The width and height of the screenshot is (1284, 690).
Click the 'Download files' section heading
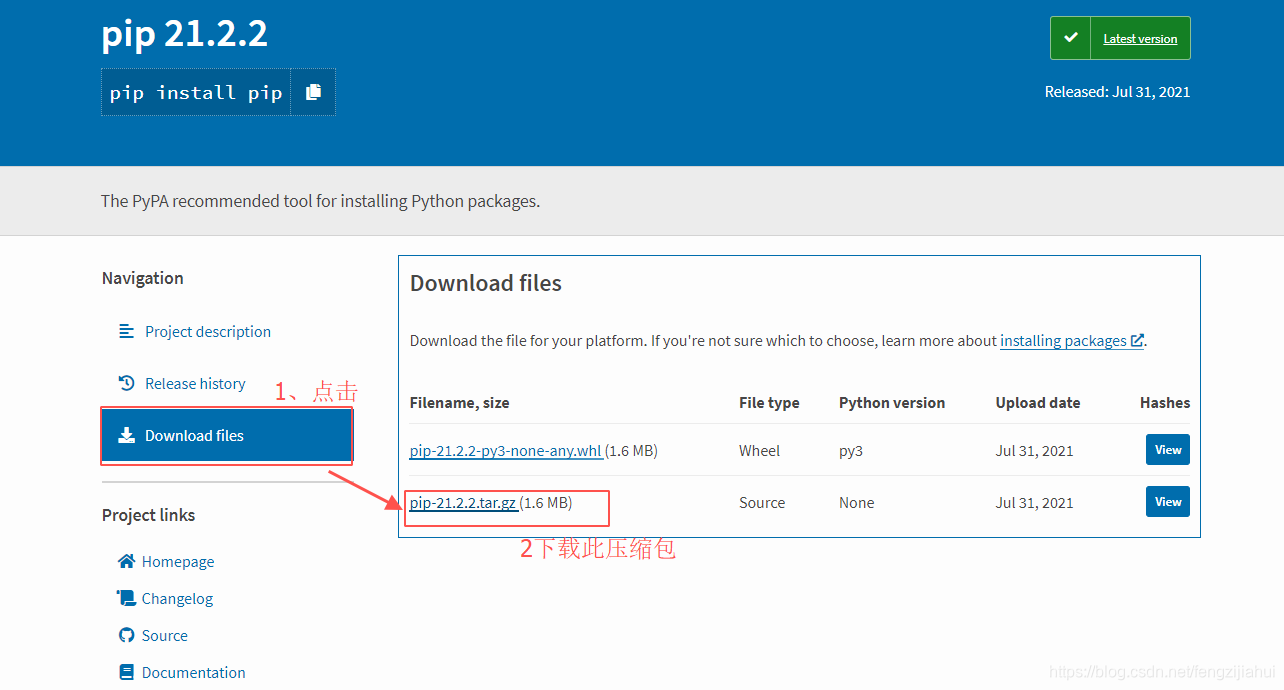[486, 283]
